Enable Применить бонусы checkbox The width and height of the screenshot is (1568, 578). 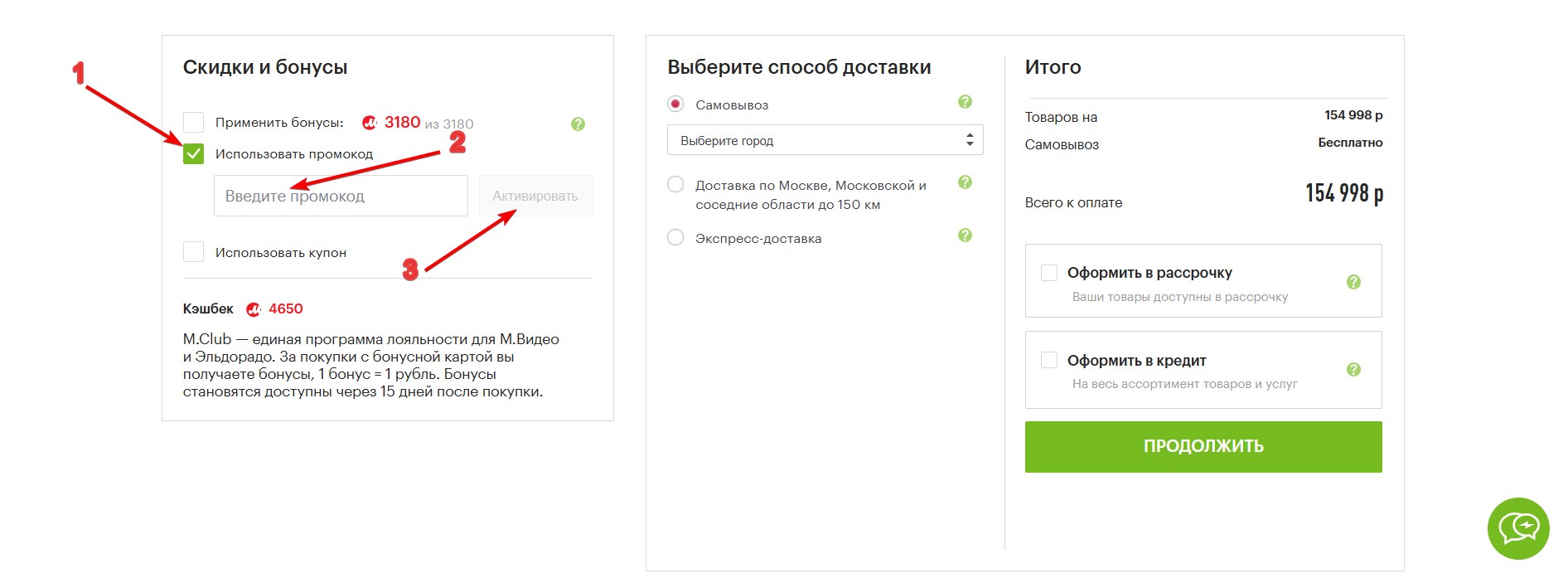coord(193,123)
